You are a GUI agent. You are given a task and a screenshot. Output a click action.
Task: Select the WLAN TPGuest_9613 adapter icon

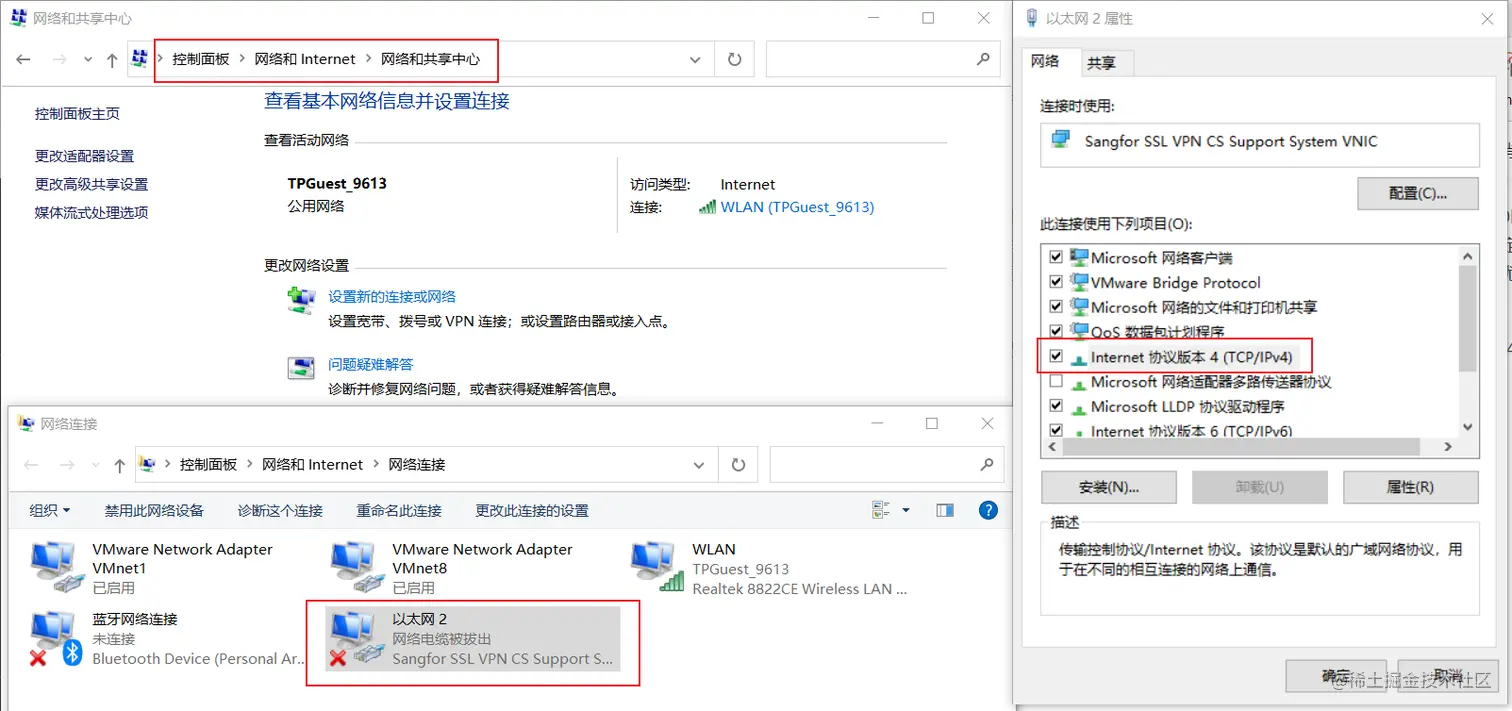click(654, 562)
